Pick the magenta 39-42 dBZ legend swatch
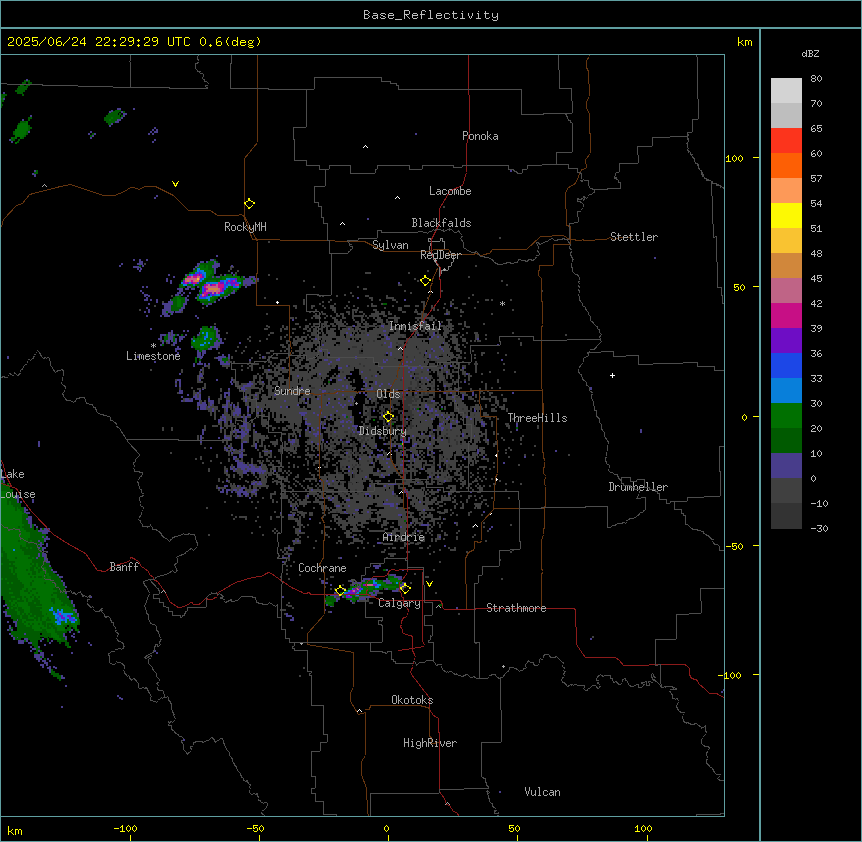Viewport: 862px width, 842px height. click(x=786, y=315)
